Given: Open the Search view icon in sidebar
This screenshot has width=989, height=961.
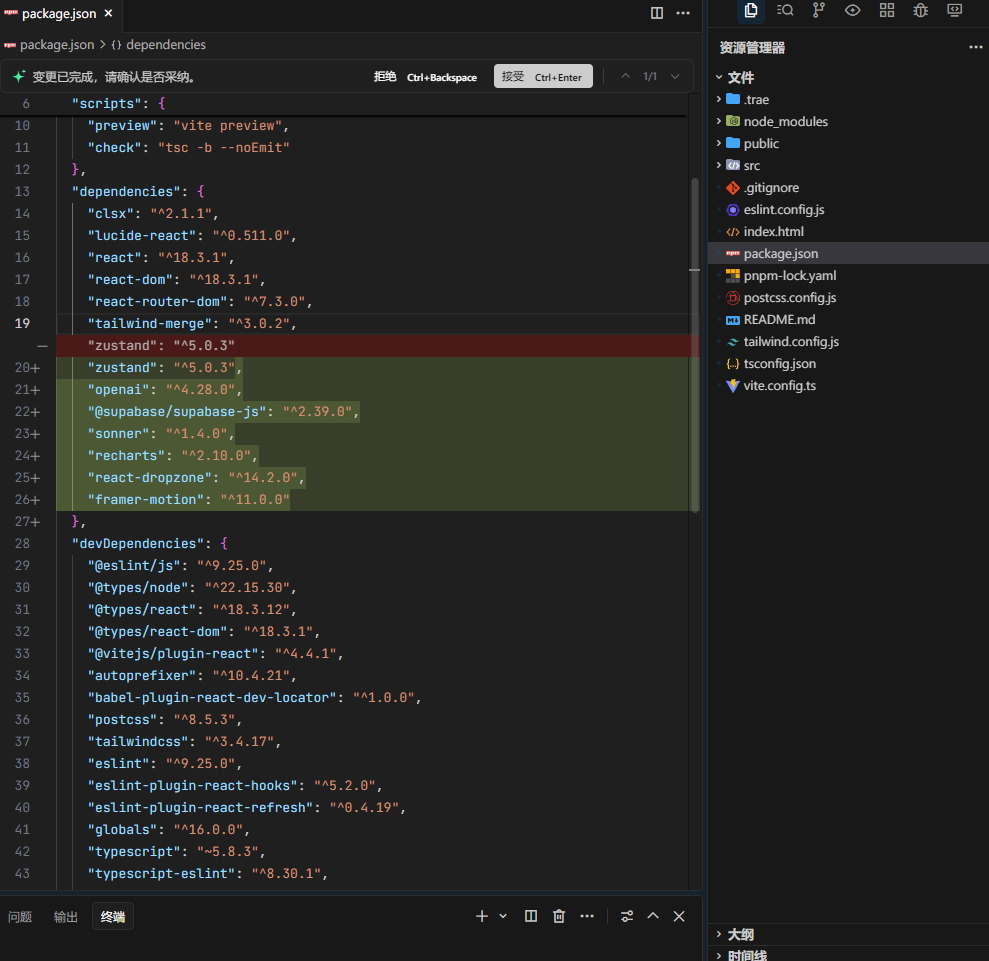Looking at the screenshot, I should 785,10.
